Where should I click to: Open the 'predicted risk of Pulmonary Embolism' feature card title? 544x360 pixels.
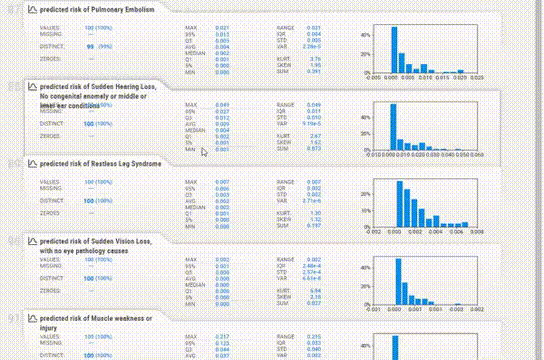pos(97,10)
